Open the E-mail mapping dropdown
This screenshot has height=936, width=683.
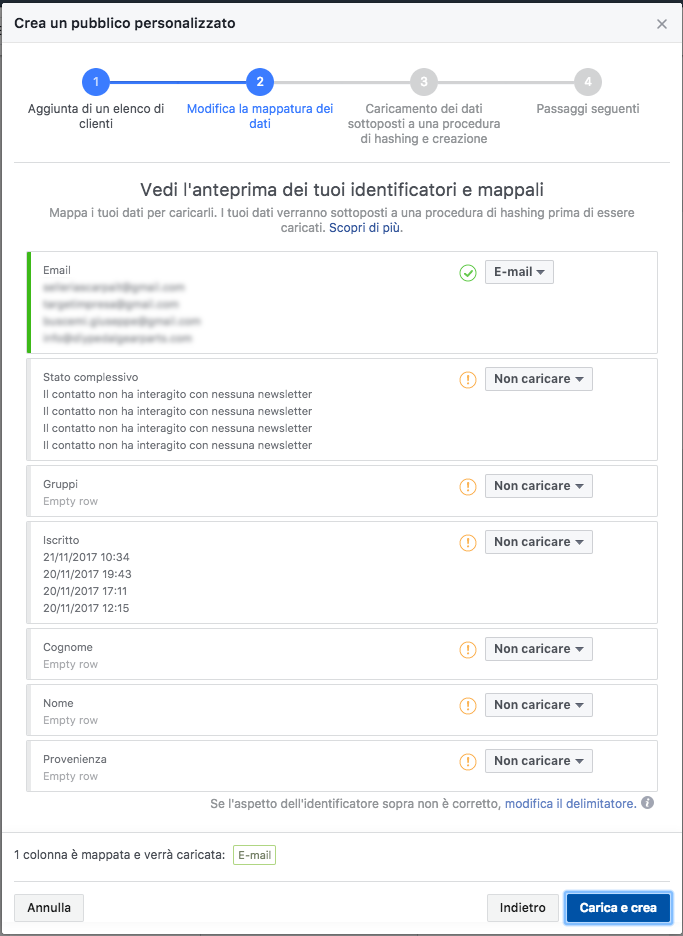[519, 272]
